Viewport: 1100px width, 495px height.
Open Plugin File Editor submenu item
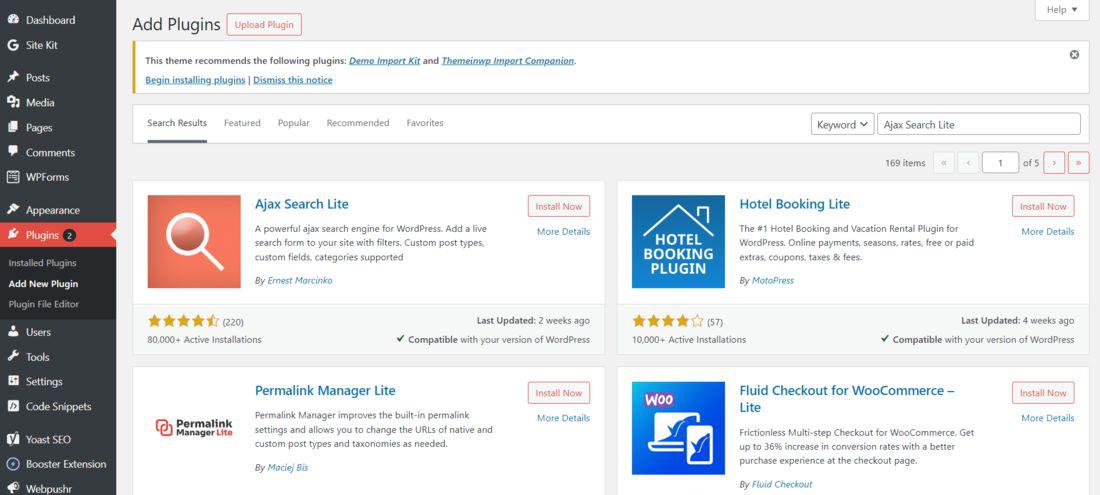pos(43,304)
